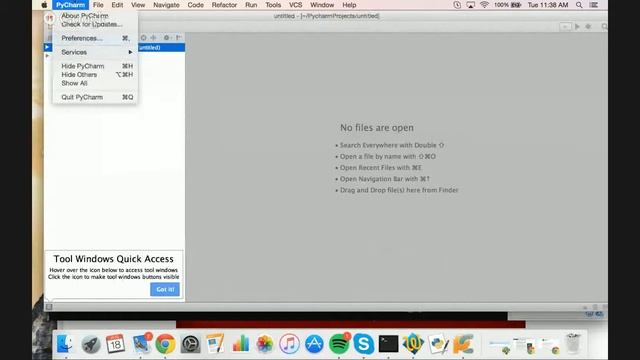This screenshot has height=360, width=640.
Task: Open Spotlight search in menu bar
Action: click(579, 5)
